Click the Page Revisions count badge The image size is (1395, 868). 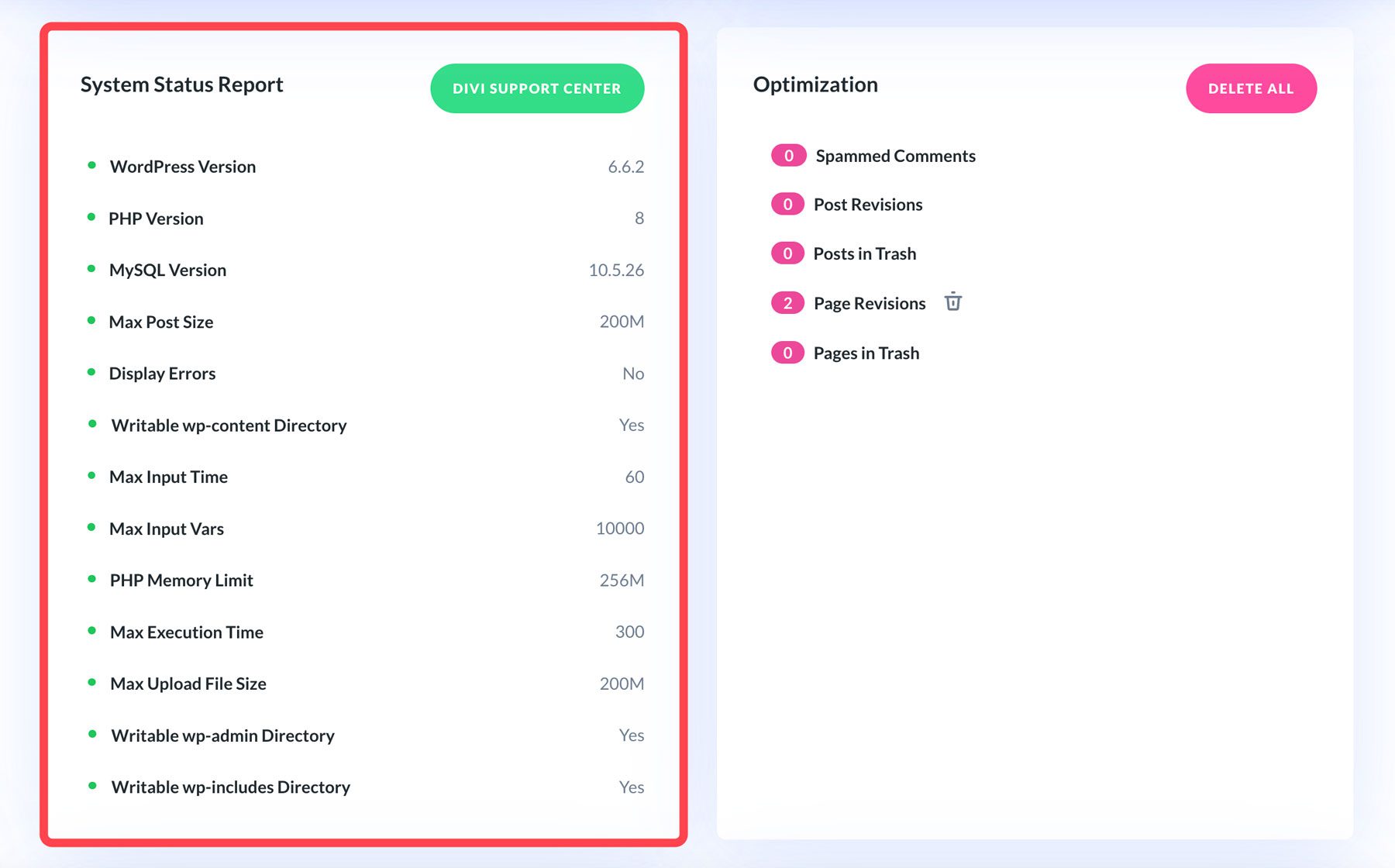point(787,303)
